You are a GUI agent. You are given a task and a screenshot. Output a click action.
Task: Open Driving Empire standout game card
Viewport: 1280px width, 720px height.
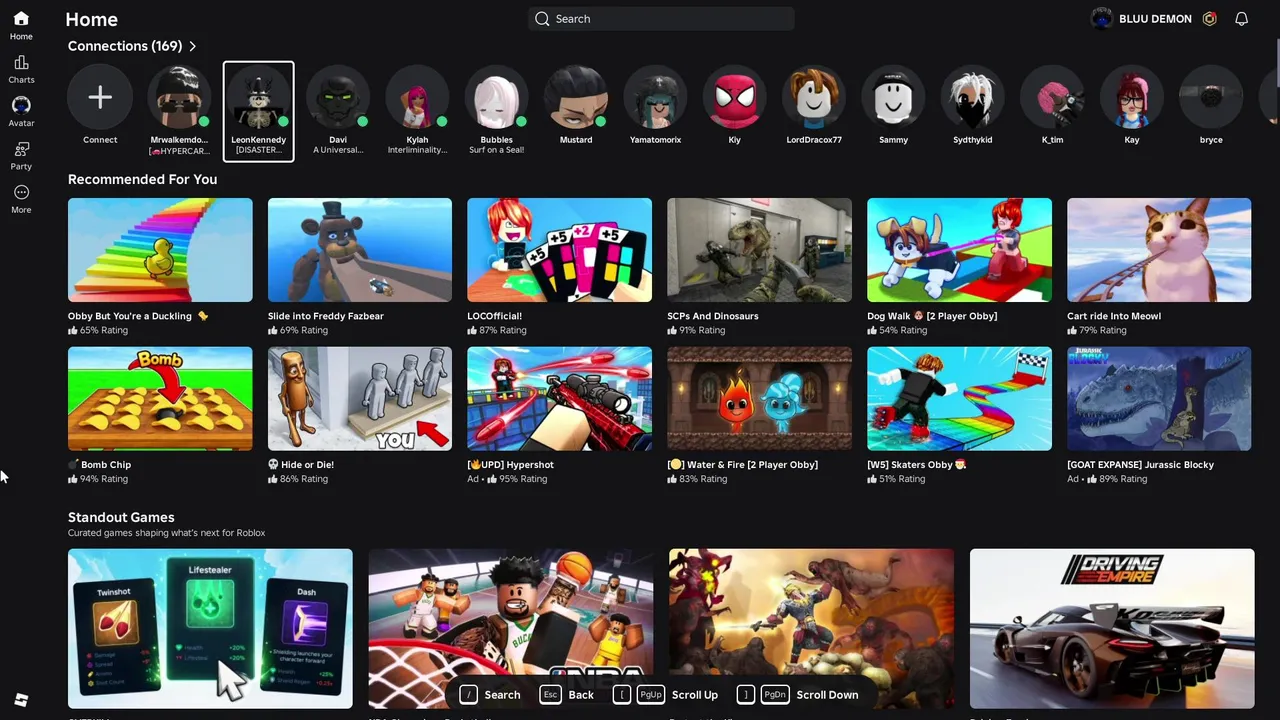(x=1112, y=628)
